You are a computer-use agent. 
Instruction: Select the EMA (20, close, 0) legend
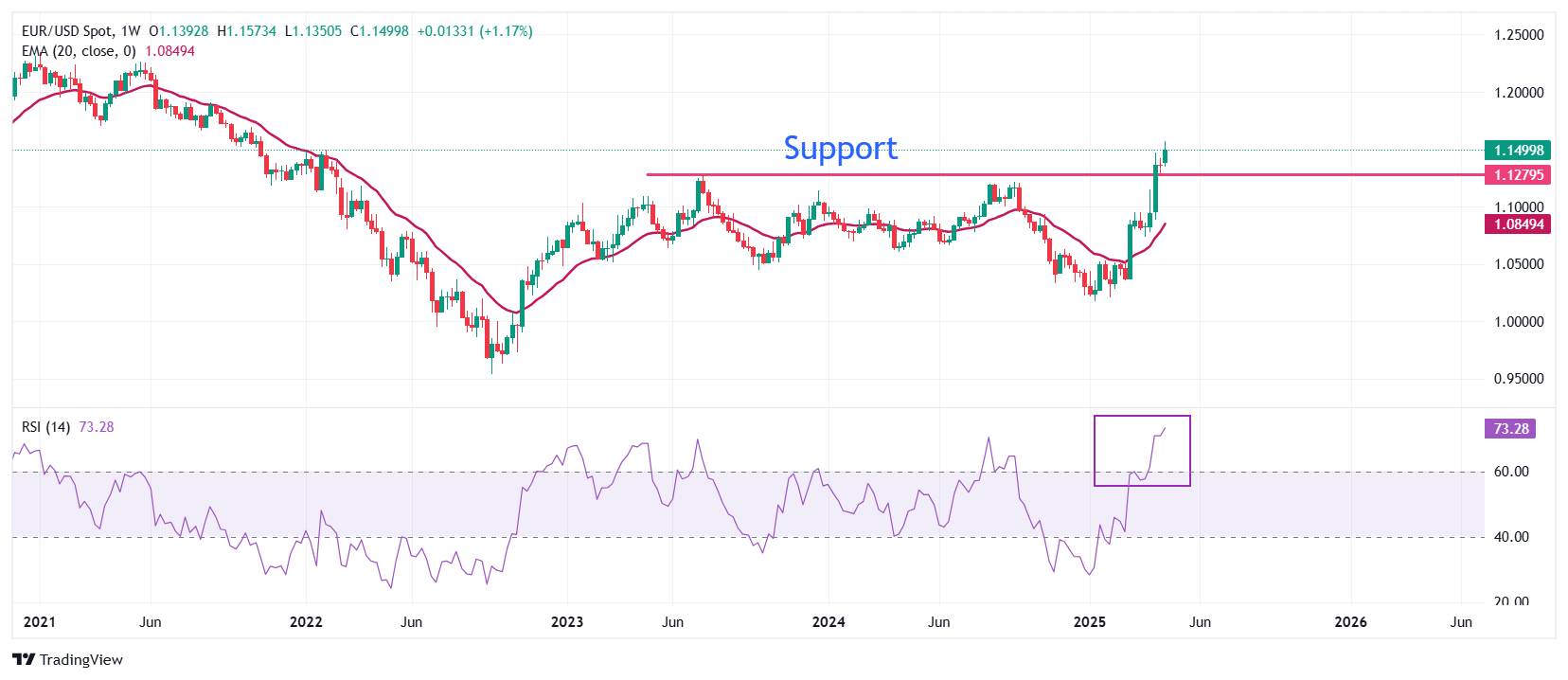click(79, 51)
